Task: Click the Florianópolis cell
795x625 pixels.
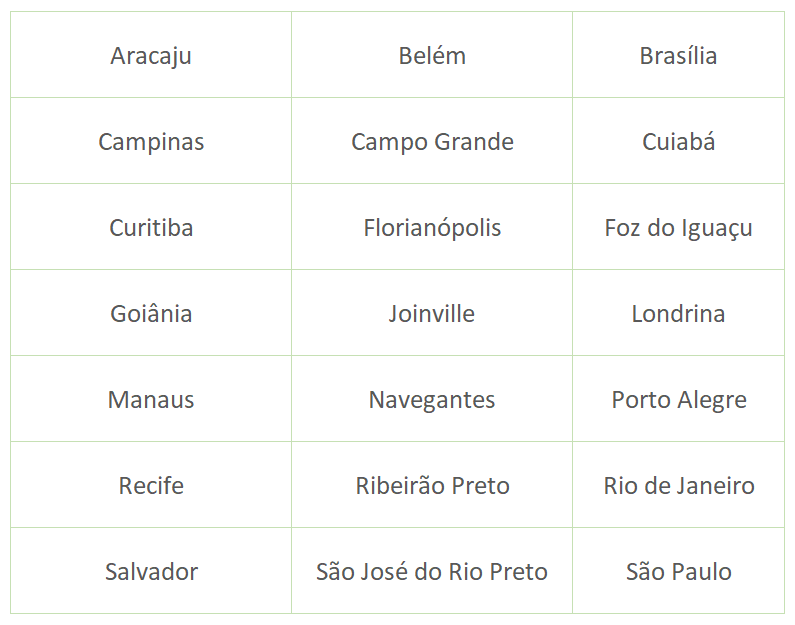Action: [x=432, y=227]
